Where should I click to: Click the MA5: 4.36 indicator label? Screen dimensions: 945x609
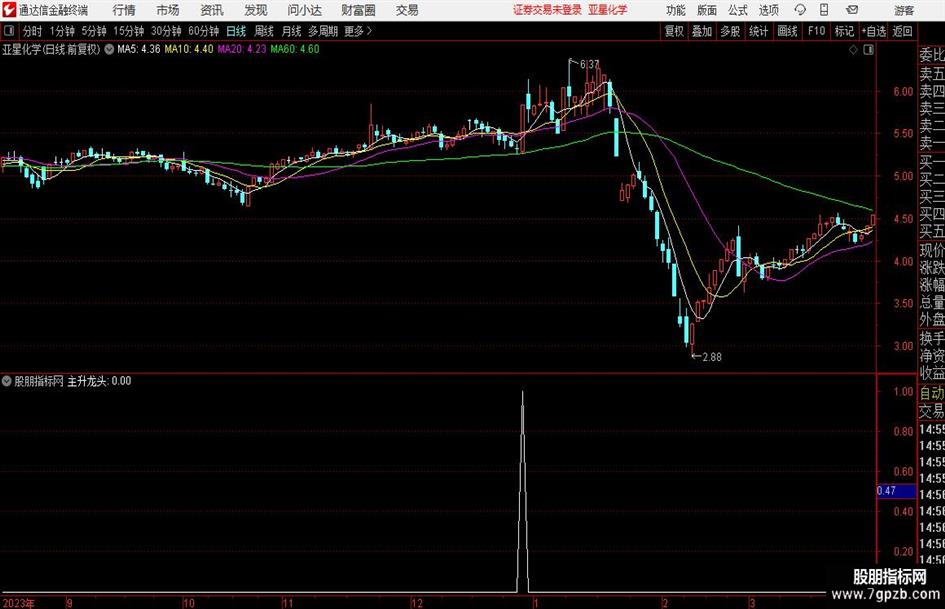139,49
